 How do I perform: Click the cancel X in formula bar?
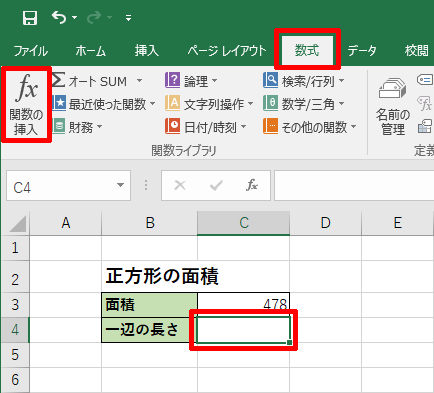(x=180, y=185)
